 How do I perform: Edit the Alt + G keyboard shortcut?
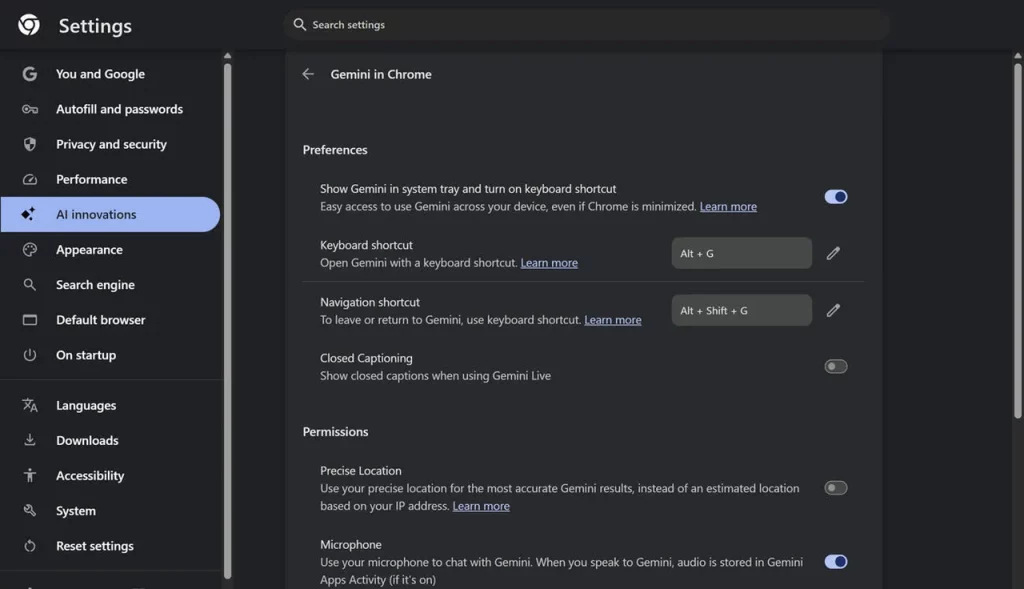[x=833, y=254]
